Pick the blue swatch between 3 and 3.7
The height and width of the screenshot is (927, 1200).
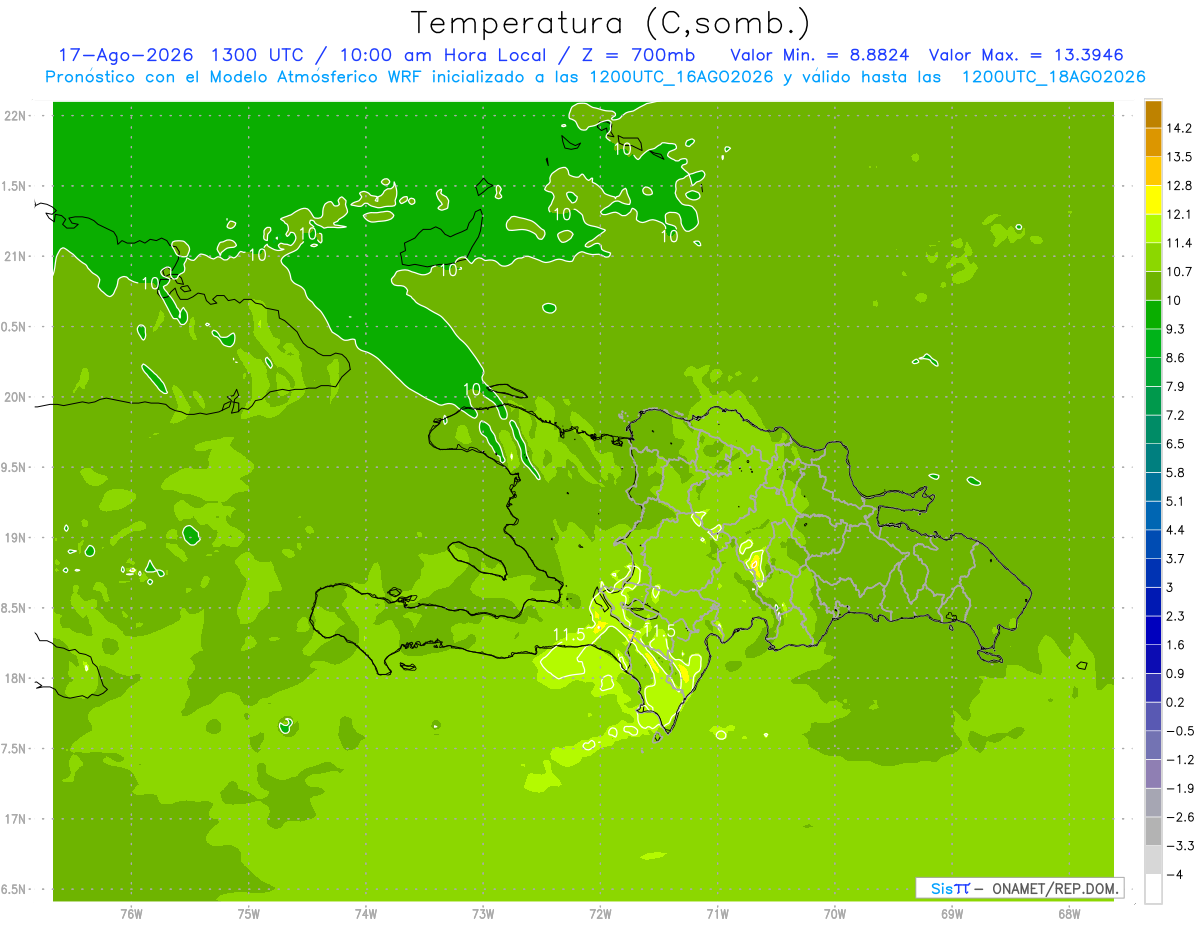[x=1153, y=573]
